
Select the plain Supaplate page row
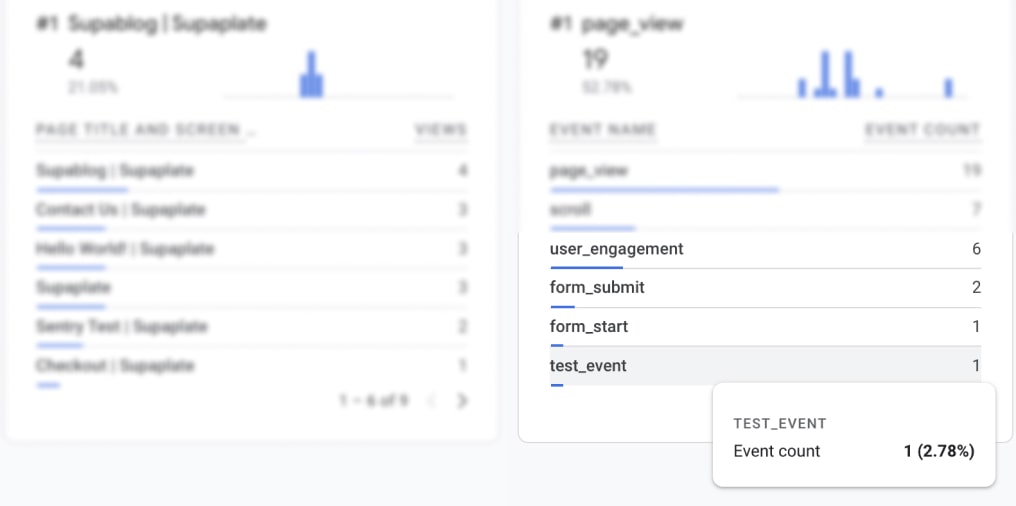(251, 288)
